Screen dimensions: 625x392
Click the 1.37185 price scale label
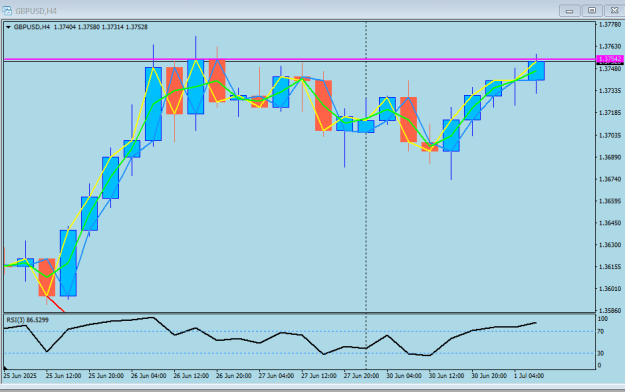610,113
